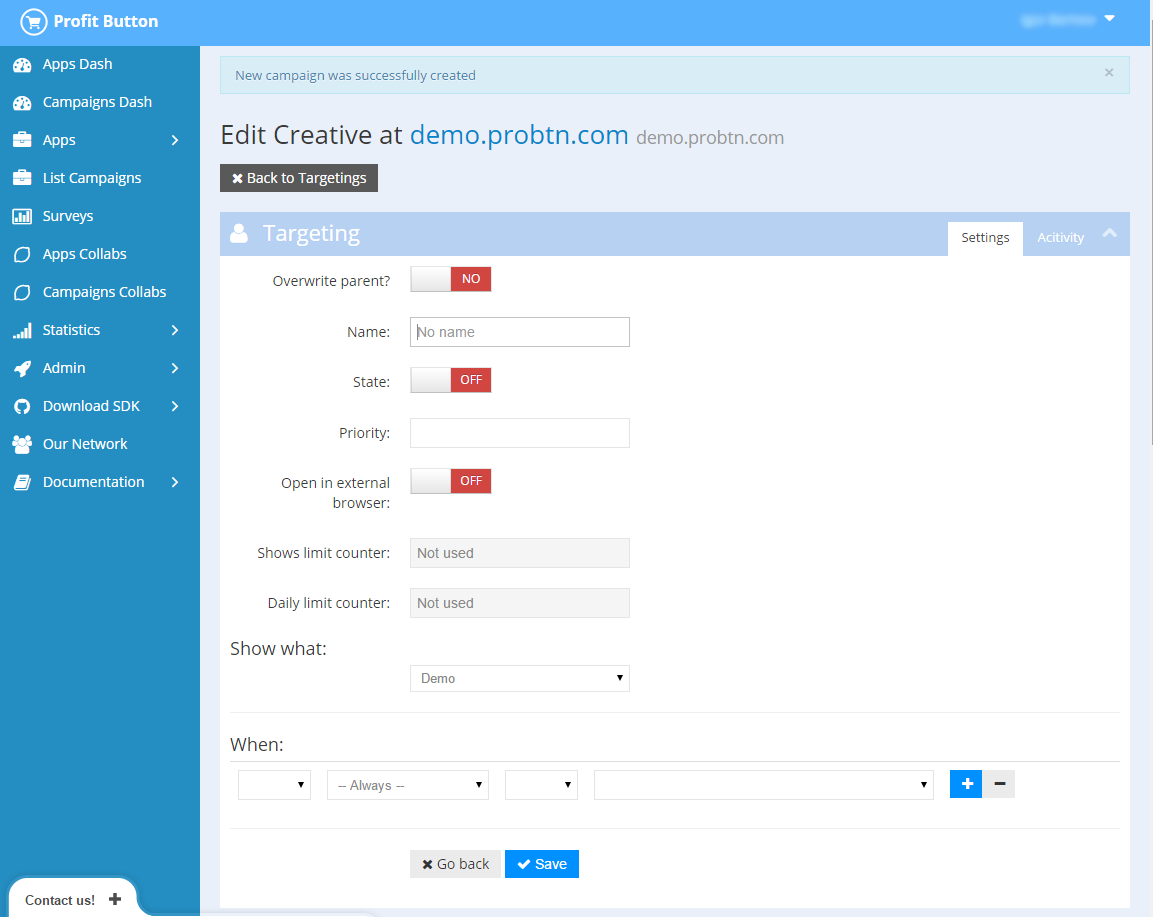
Task: Focus the Priority input field
Action: (x=520, y=433)
